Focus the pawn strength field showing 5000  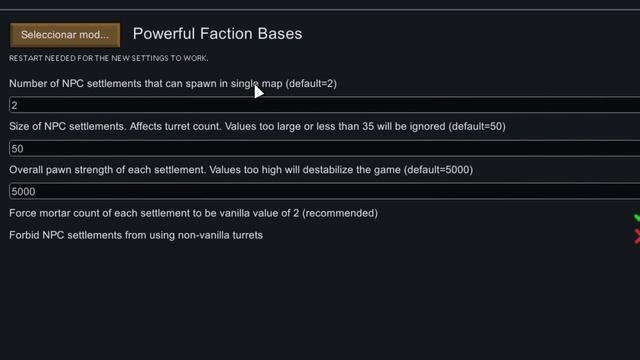pos(324,191)
